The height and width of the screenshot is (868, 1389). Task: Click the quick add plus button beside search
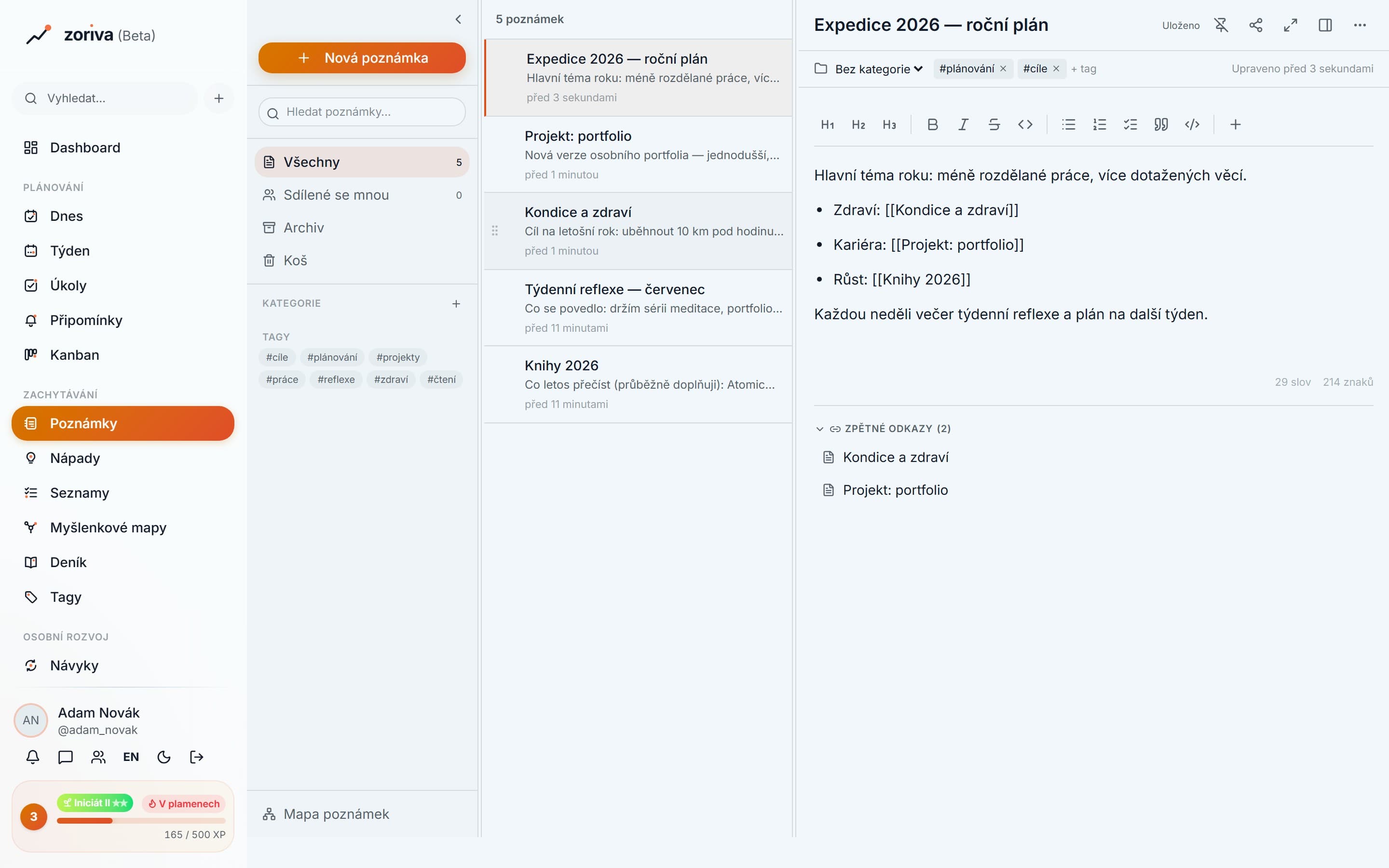point(218,98)
